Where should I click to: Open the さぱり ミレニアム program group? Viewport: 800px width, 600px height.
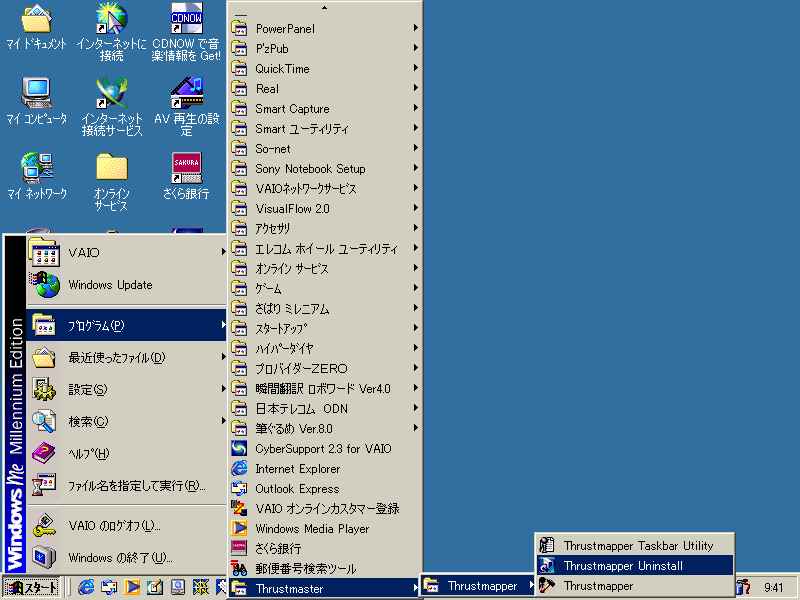click(x=324, y=308)
